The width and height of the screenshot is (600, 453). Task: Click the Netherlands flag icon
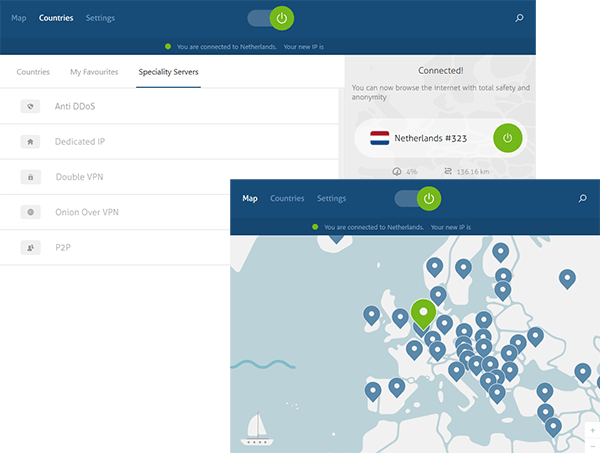(x=380, y=138)
